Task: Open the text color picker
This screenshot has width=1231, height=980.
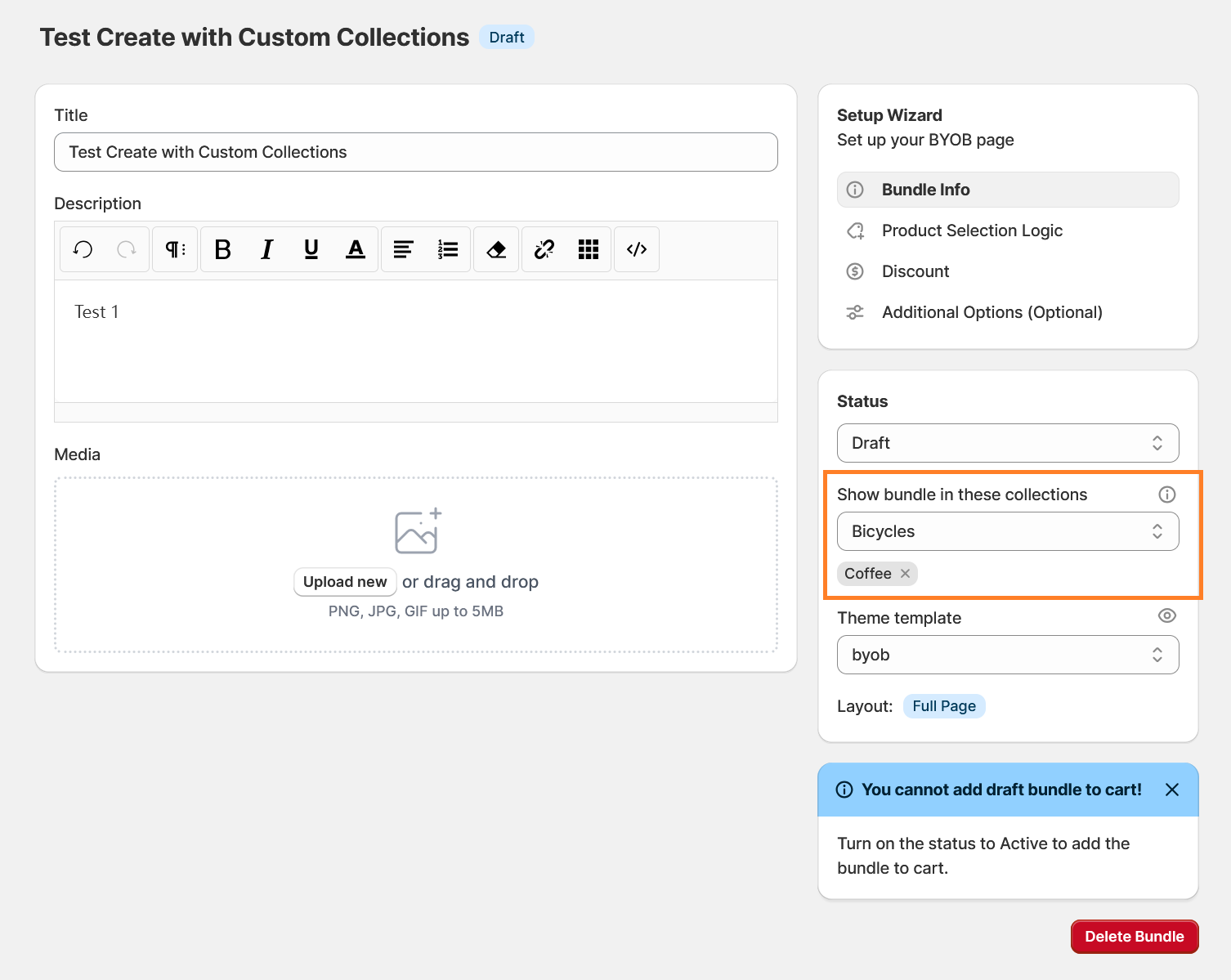Action: coord(356,249)
